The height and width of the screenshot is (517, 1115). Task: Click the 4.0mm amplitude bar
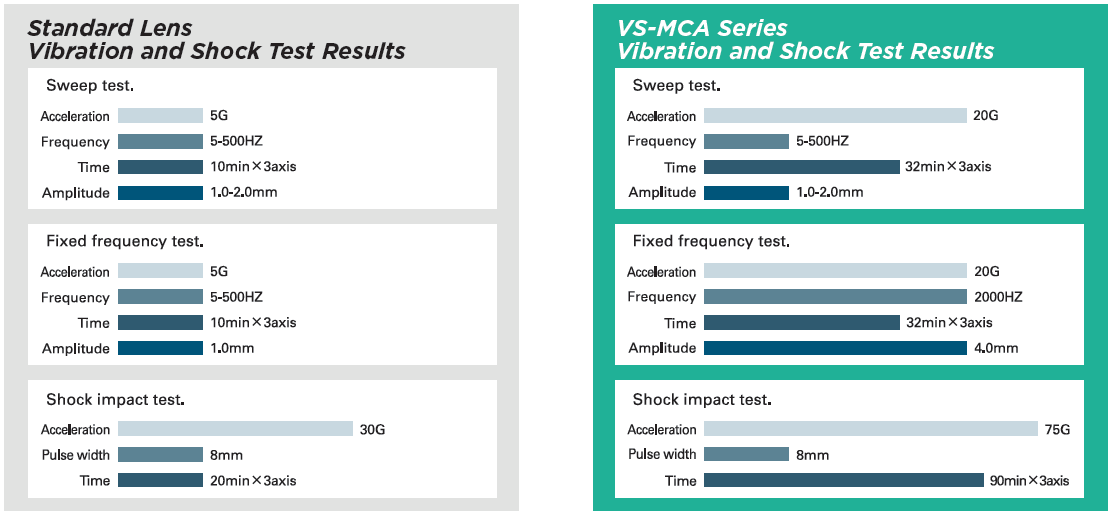point(835,348)
